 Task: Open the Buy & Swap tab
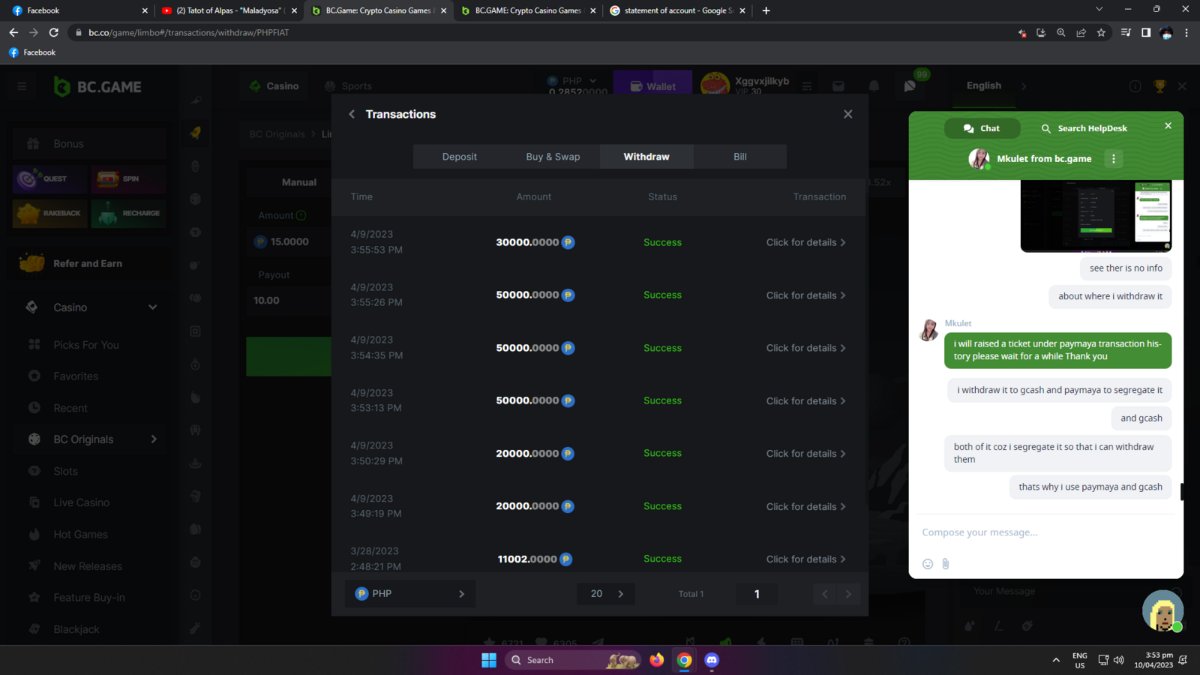coord(552,157)
